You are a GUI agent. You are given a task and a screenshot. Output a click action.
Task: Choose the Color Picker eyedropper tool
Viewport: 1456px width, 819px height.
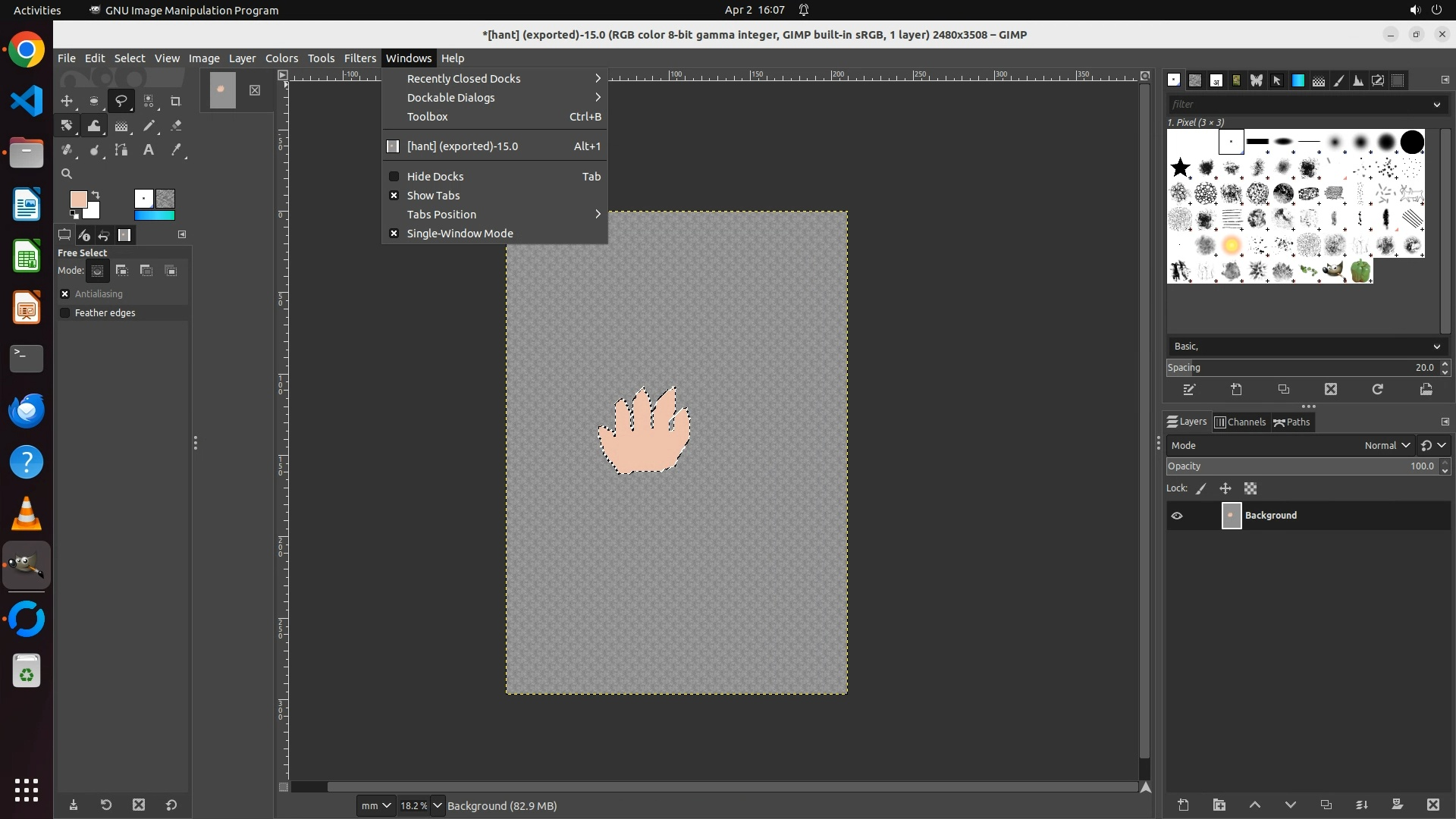(x=176, y=150)
